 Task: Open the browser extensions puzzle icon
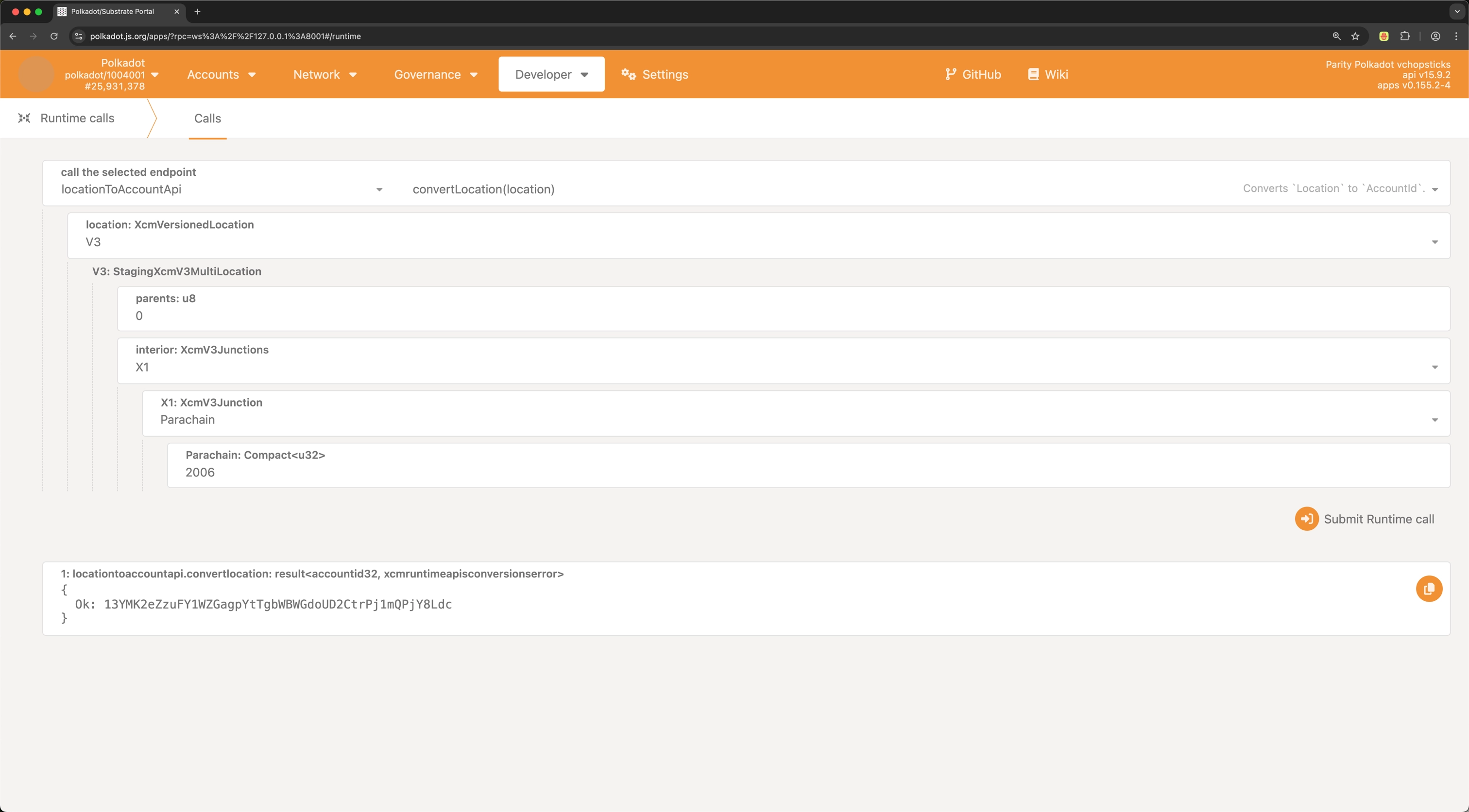(x=1404, y=36)
